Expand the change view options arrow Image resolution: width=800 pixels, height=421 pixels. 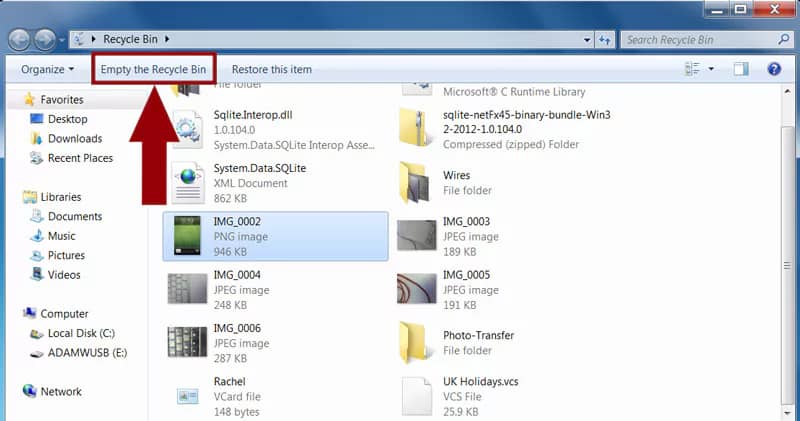[711, 69]
